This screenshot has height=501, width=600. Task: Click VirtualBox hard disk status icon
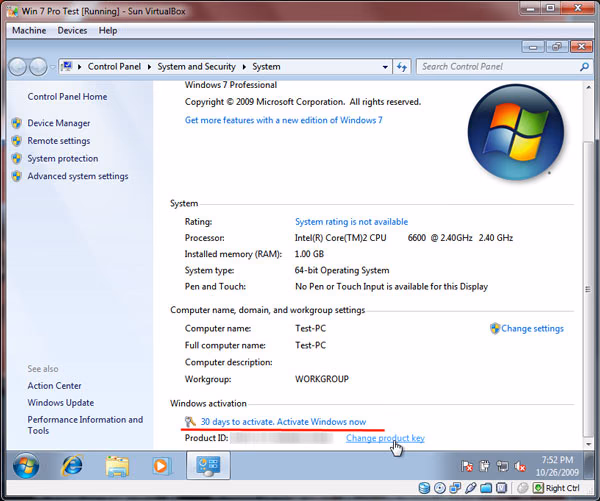[424, 488]
